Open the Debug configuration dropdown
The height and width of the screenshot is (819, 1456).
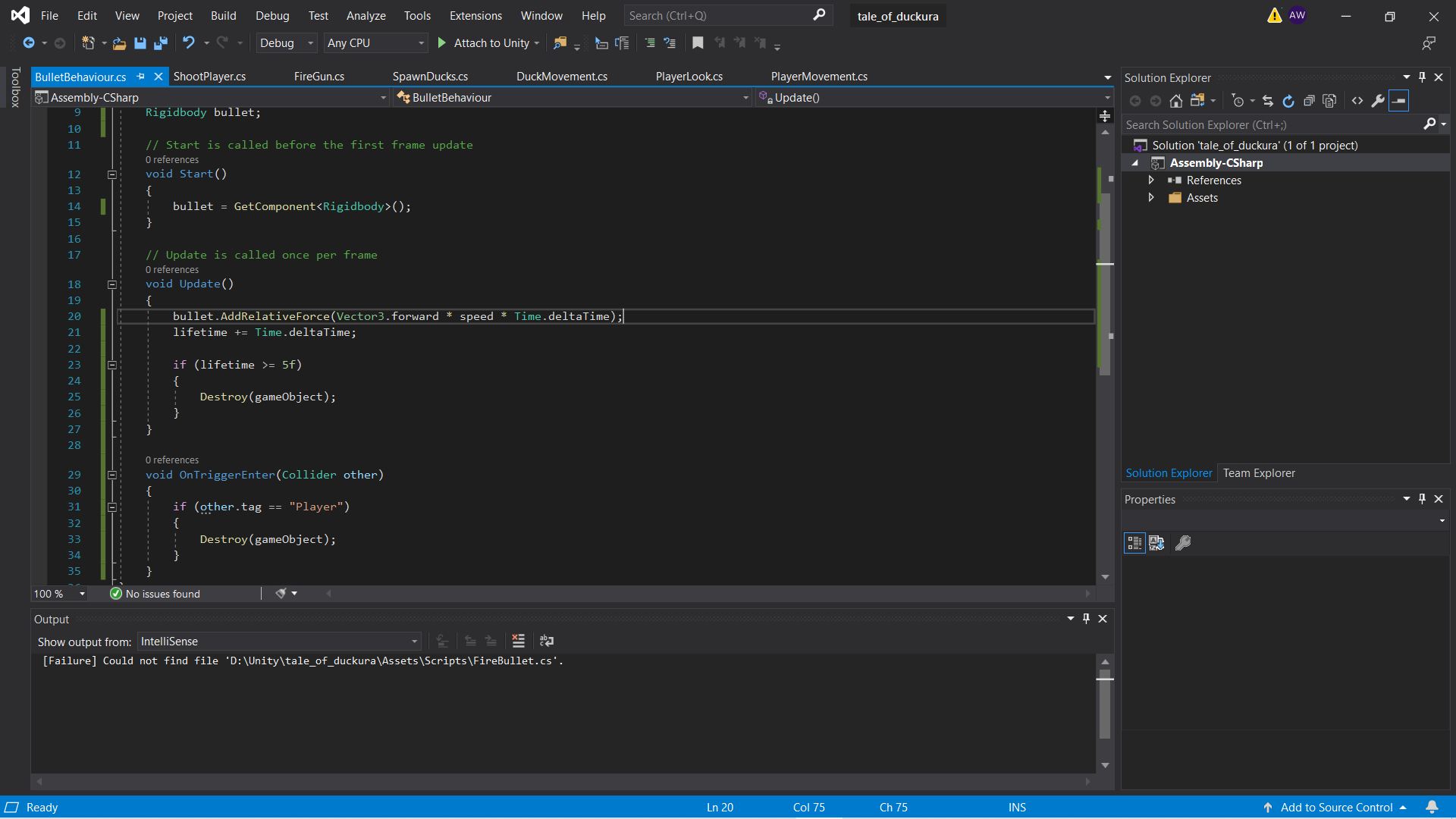(x=286, y=43)
